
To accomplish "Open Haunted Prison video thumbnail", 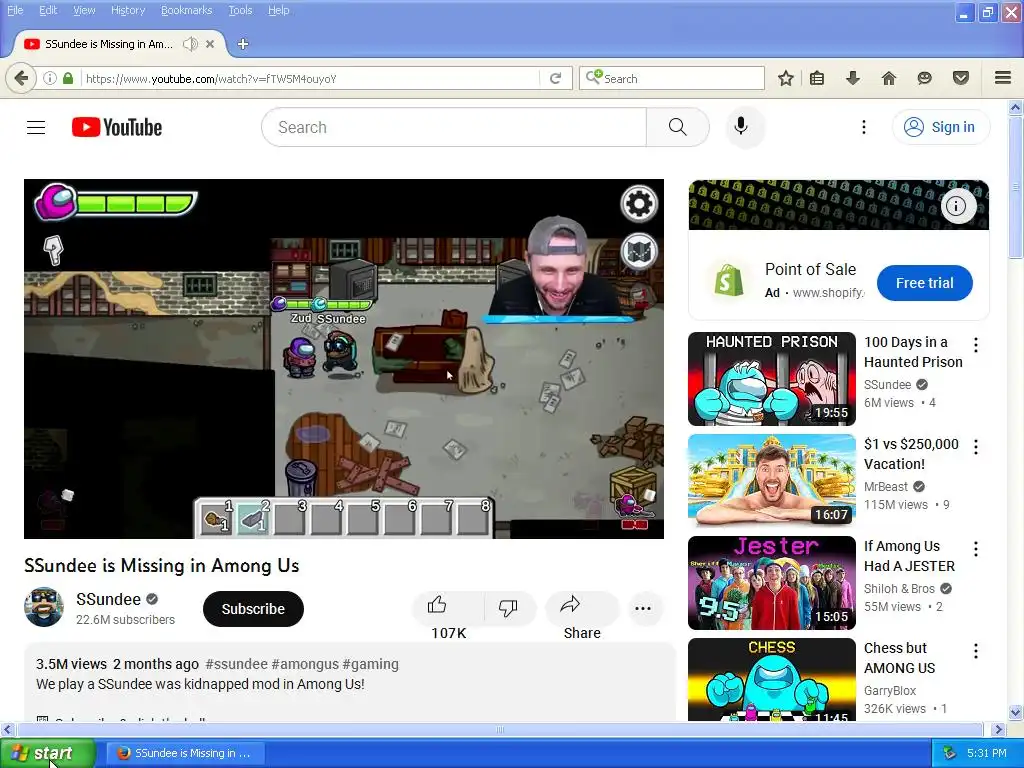I will [771, 379].
